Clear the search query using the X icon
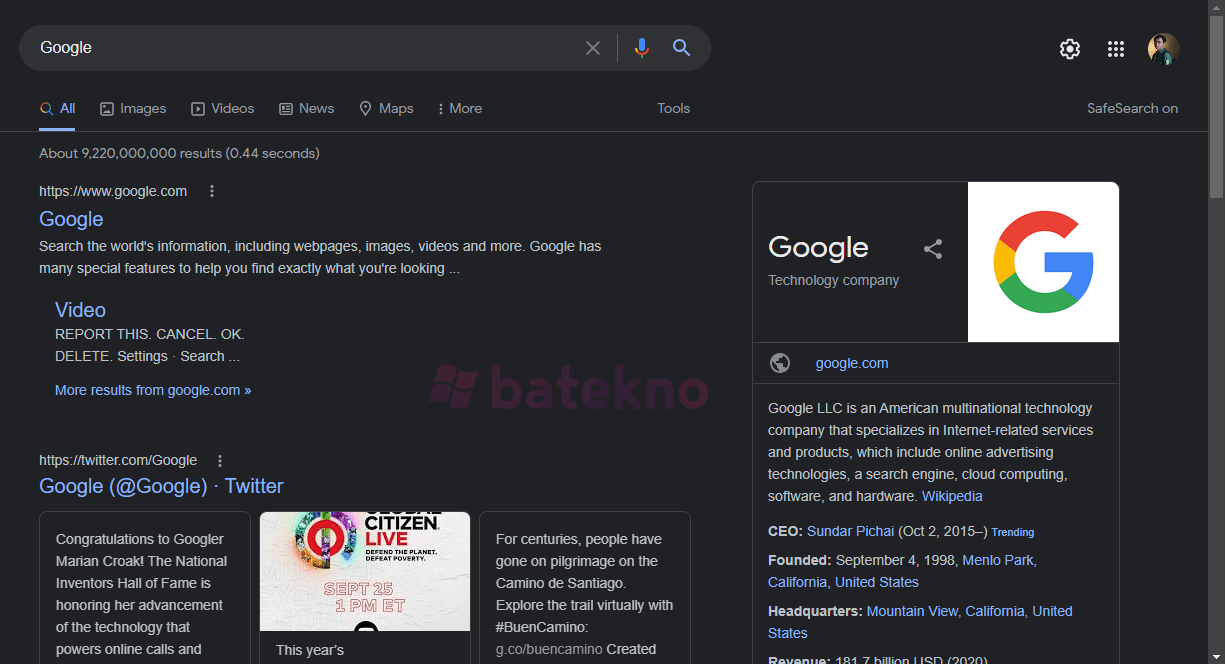Viewport: 1225px width, 664px height. pyautogui.click(x=593, y=47)
